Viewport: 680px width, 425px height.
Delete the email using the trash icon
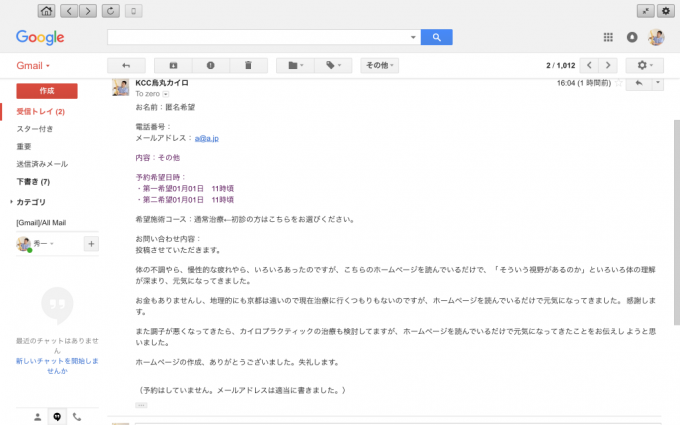click(247, 65)
